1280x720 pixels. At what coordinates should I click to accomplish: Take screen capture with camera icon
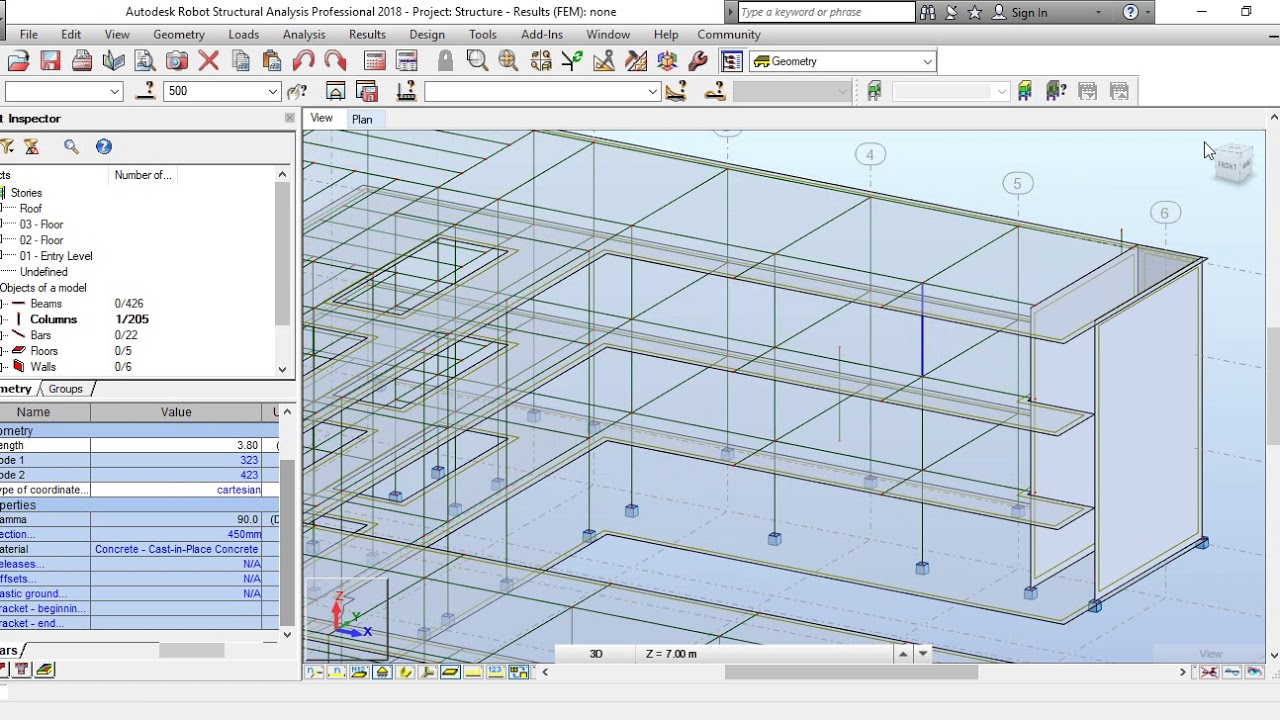point(177,61)
